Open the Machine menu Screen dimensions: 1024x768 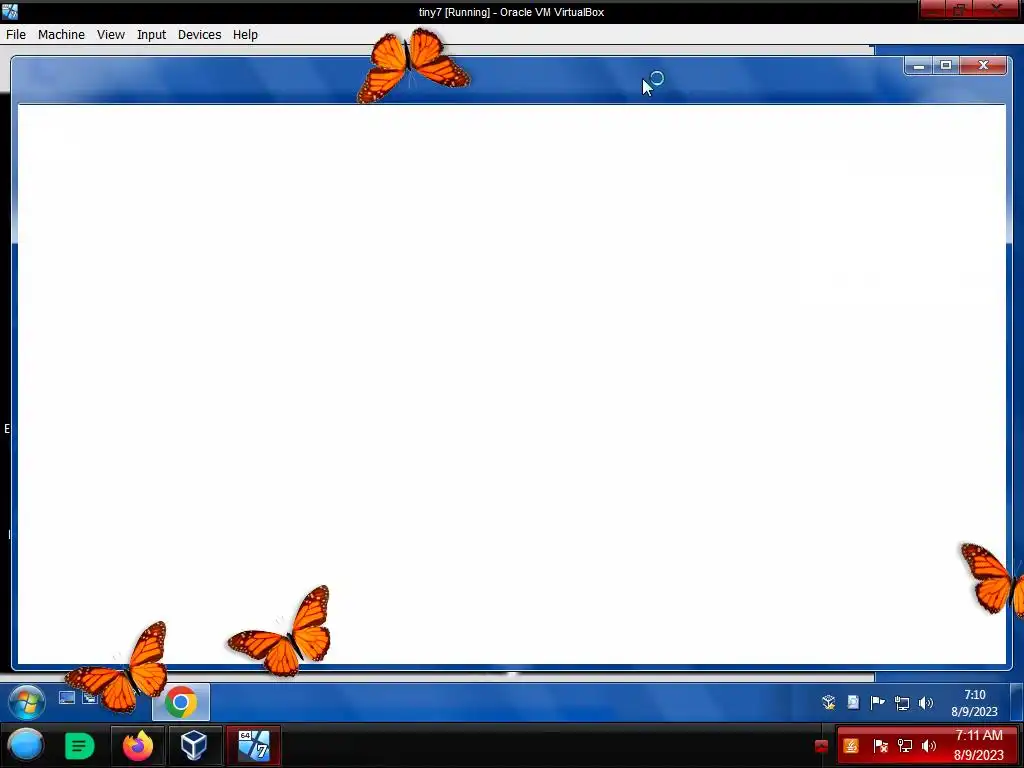coord(61,35)
